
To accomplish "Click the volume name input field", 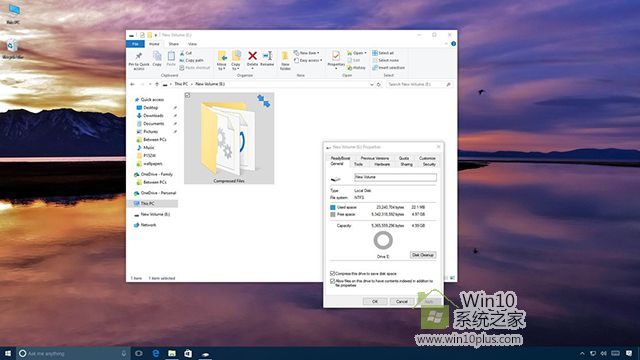I will 395,177.
